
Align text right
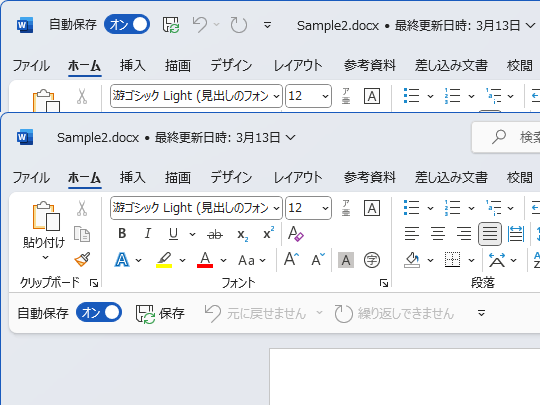464,234
